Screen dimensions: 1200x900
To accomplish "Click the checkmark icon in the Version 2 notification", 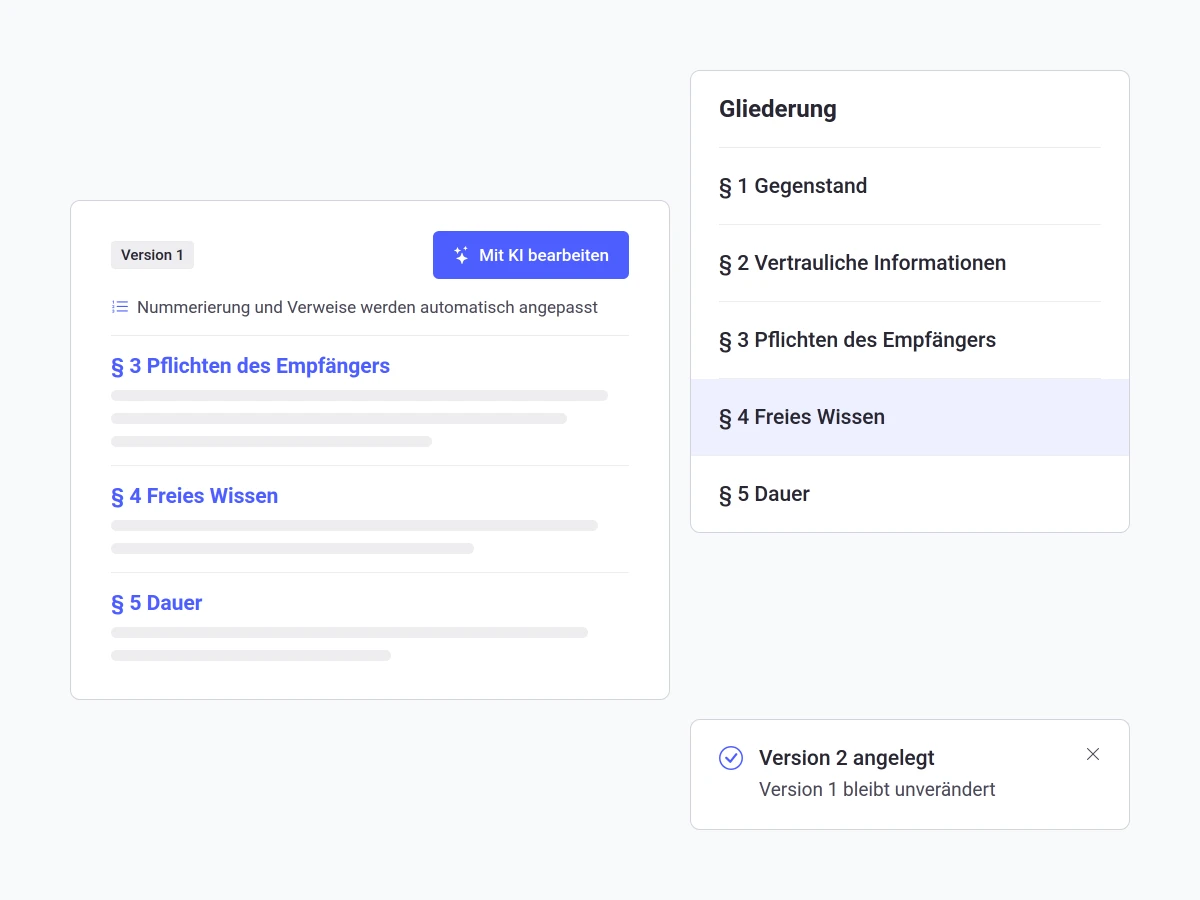I will click(x=731, y=758).
